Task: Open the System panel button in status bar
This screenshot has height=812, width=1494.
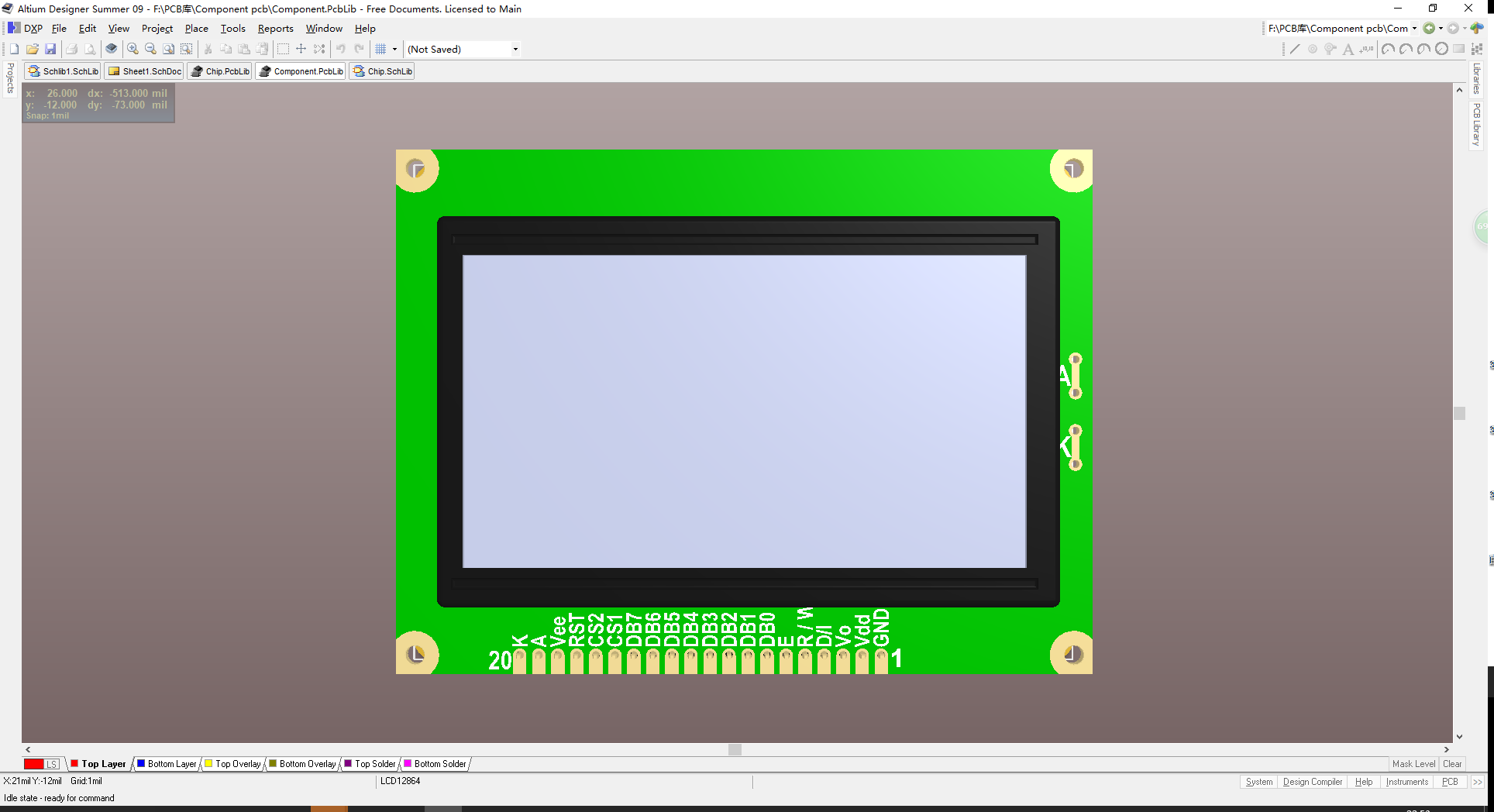Action: (1259, 782)
